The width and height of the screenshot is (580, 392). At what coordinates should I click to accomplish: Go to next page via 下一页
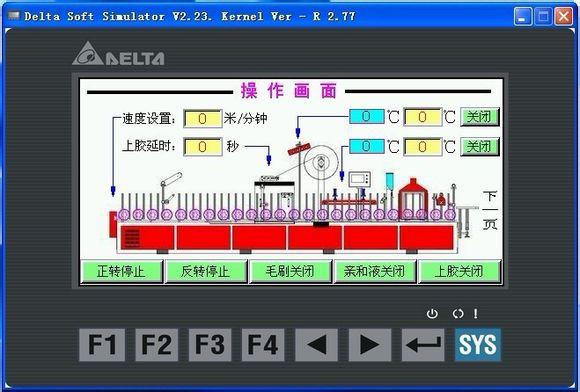pyautogui.click(x=490, y=210)
